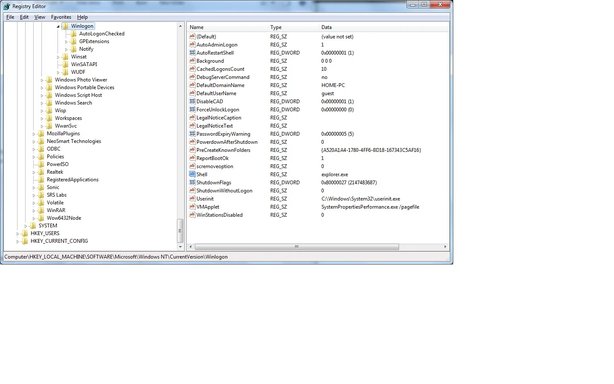Click the Windows Photo Viewer folder icon
The image size is (614, 384).
coord(49,80)
